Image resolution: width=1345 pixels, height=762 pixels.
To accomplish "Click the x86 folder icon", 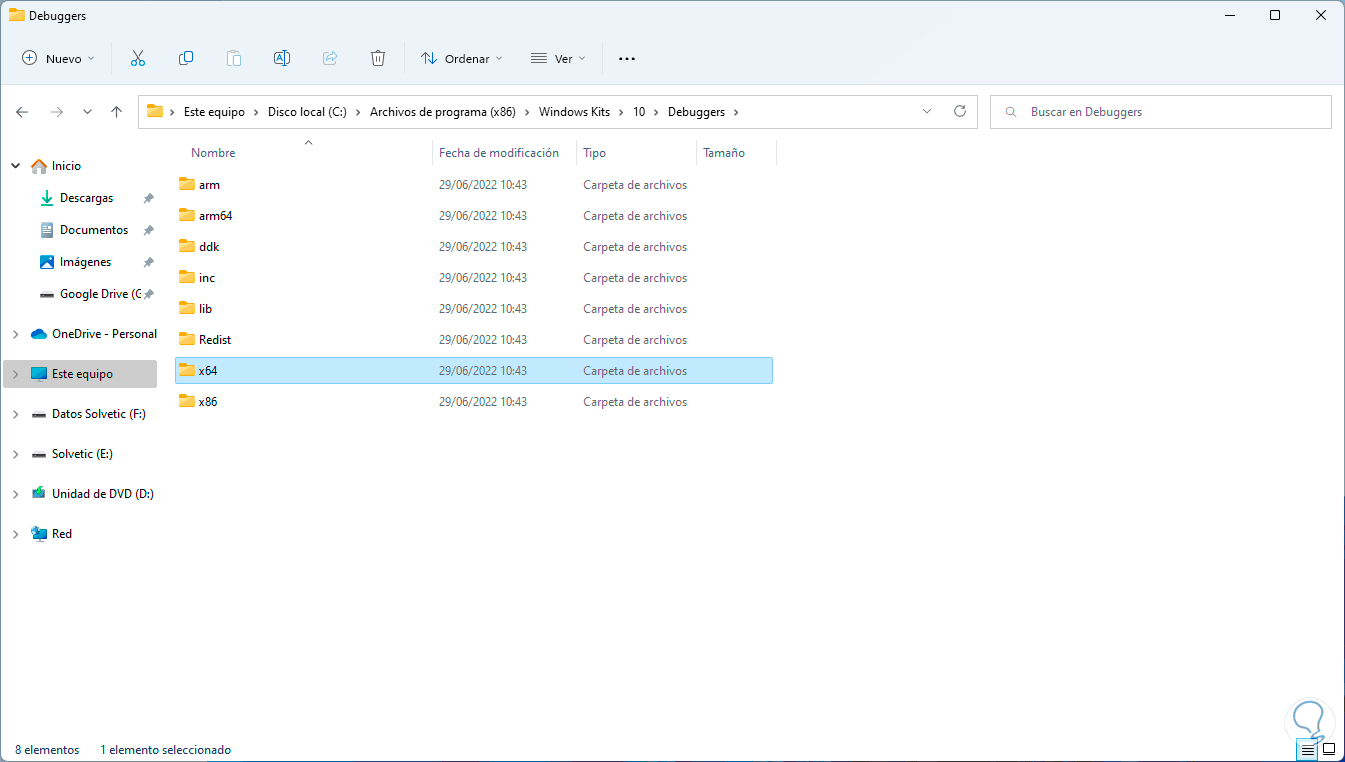I will click(186, 401).
